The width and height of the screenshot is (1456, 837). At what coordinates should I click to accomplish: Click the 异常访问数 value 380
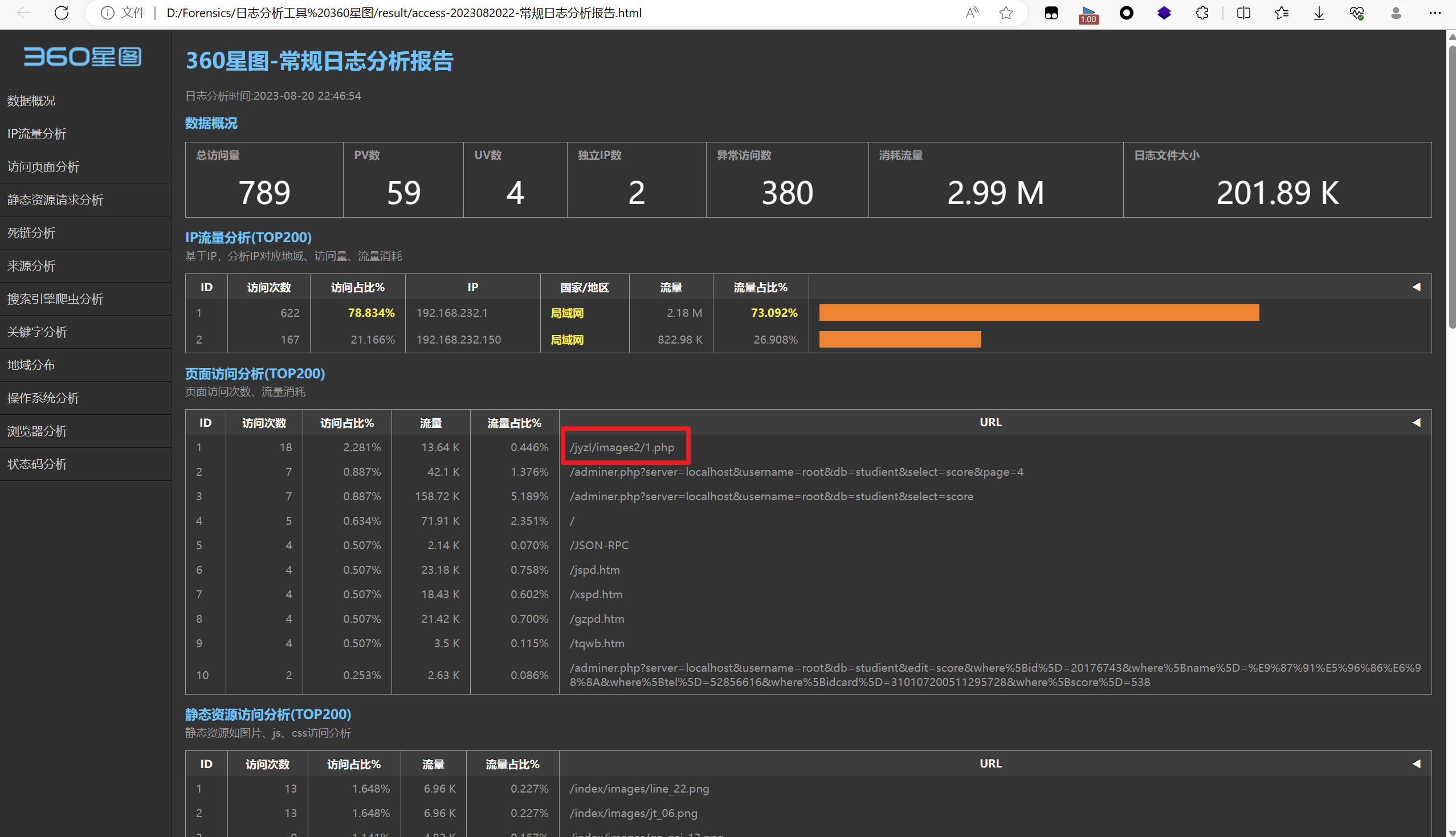787,193
